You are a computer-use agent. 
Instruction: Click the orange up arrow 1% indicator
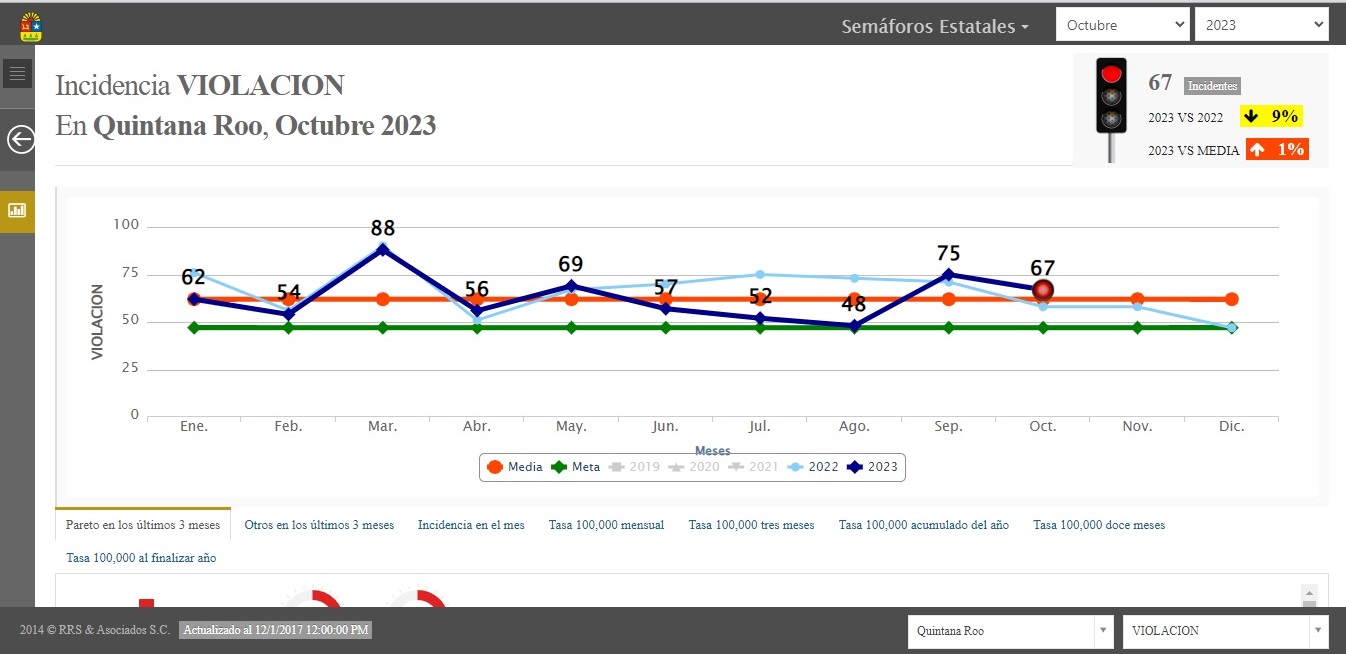(x=1277, y=150)
